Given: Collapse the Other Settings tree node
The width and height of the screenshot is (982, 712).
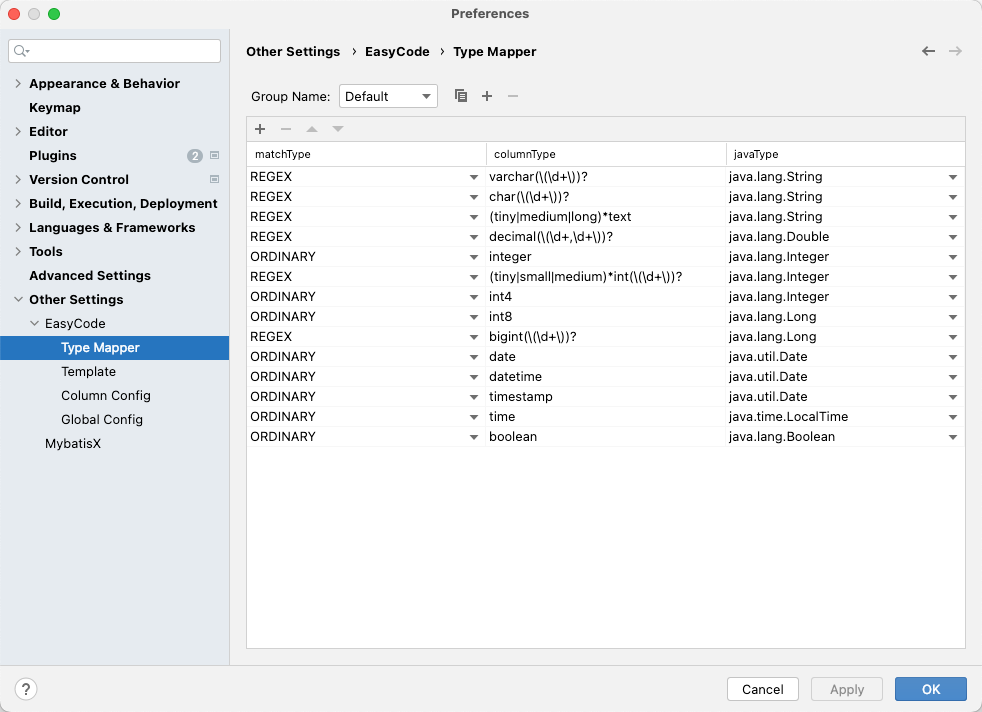Looking at the screenshot, I should click(18, 300).
